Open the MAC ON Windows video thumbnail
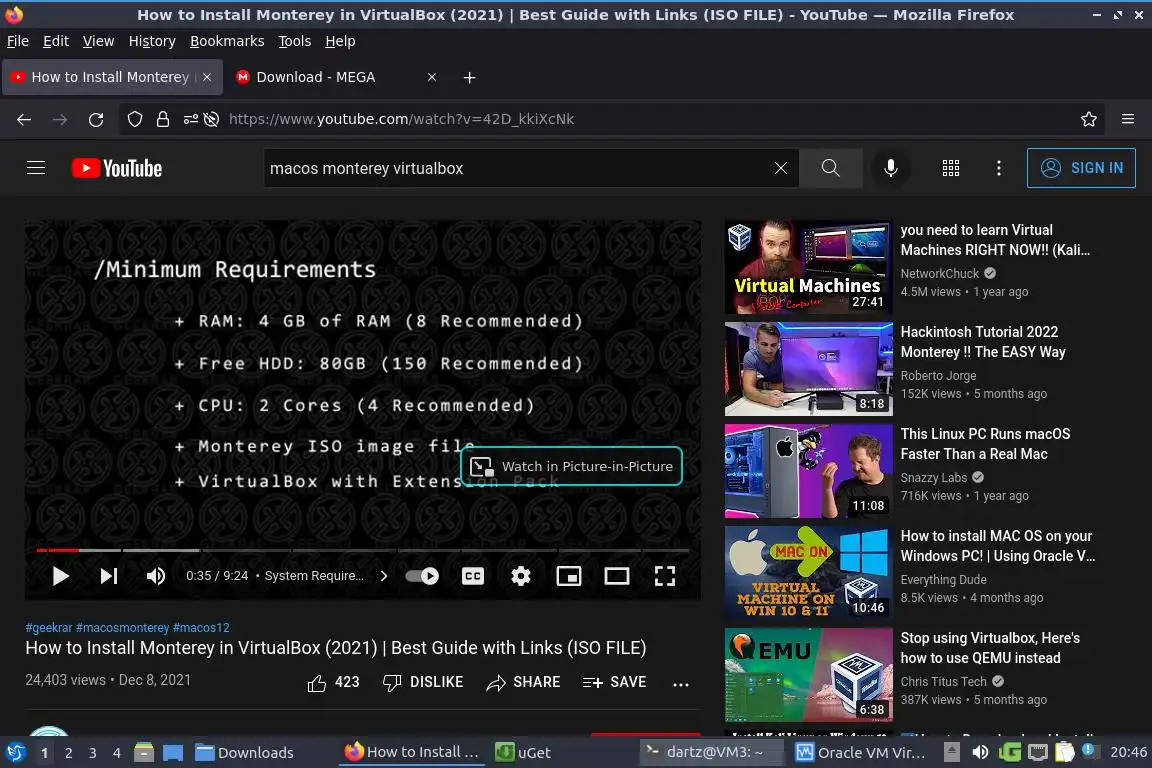The width and height of the screenshot is (1152, 768). pyautogui.click(x=808, y=573)
